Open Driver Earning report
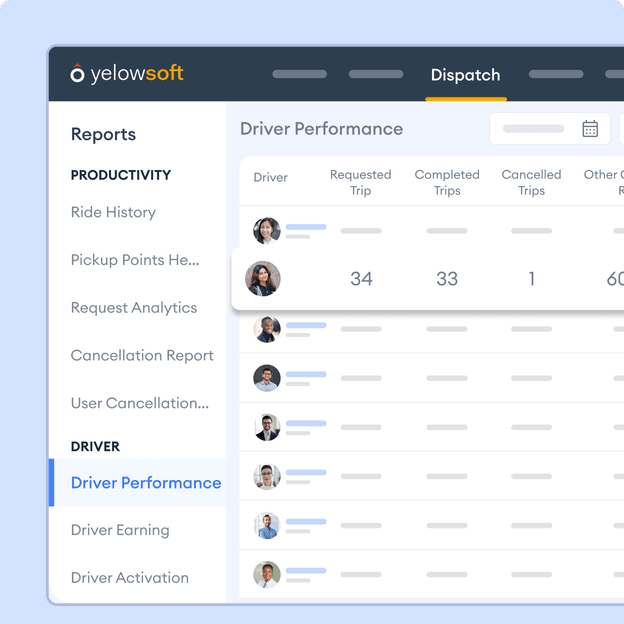Image resolution: width=624 pixels, height=624 pixels. point(120,530)
